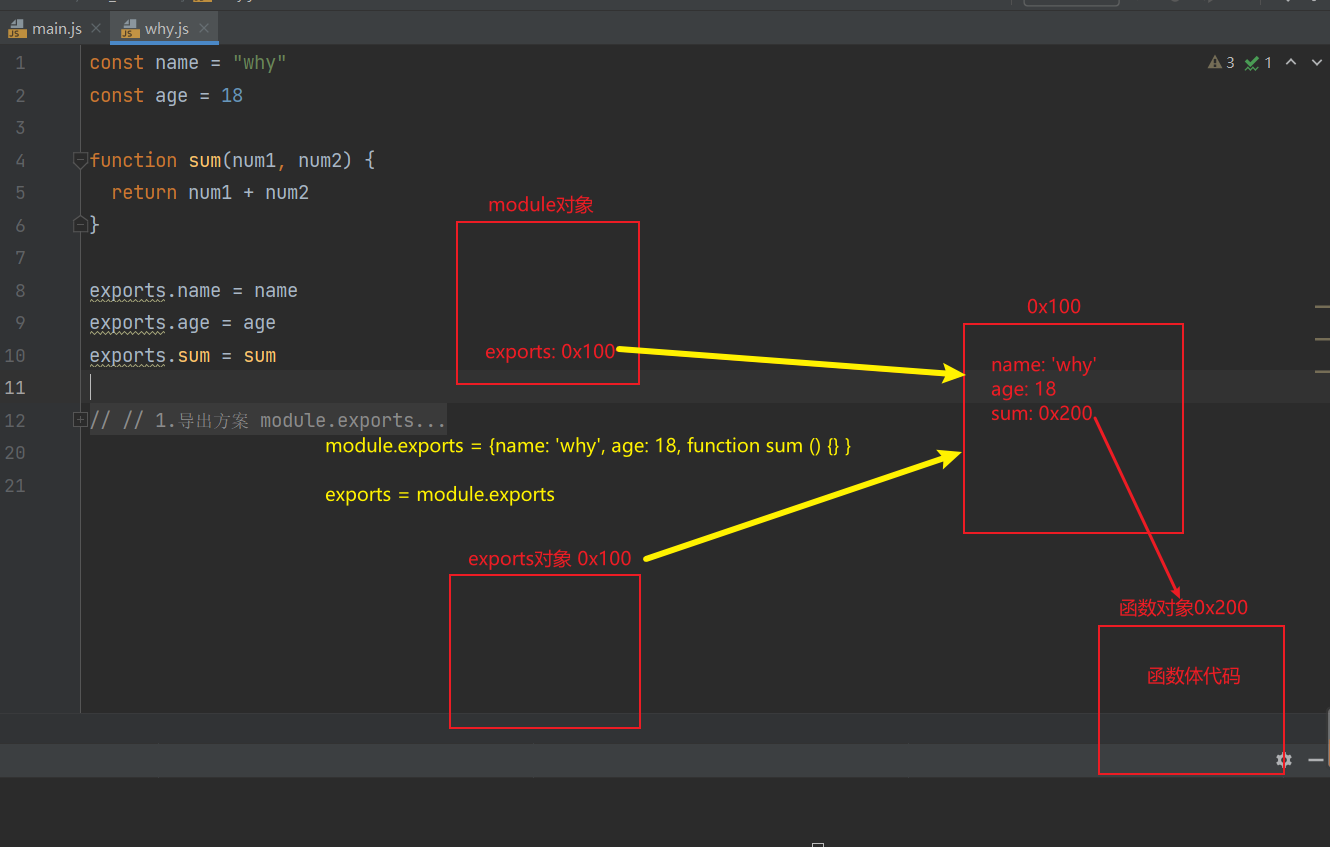
Task: Jump to previous highlighted problem arrow
Action: click(1291, 62)
